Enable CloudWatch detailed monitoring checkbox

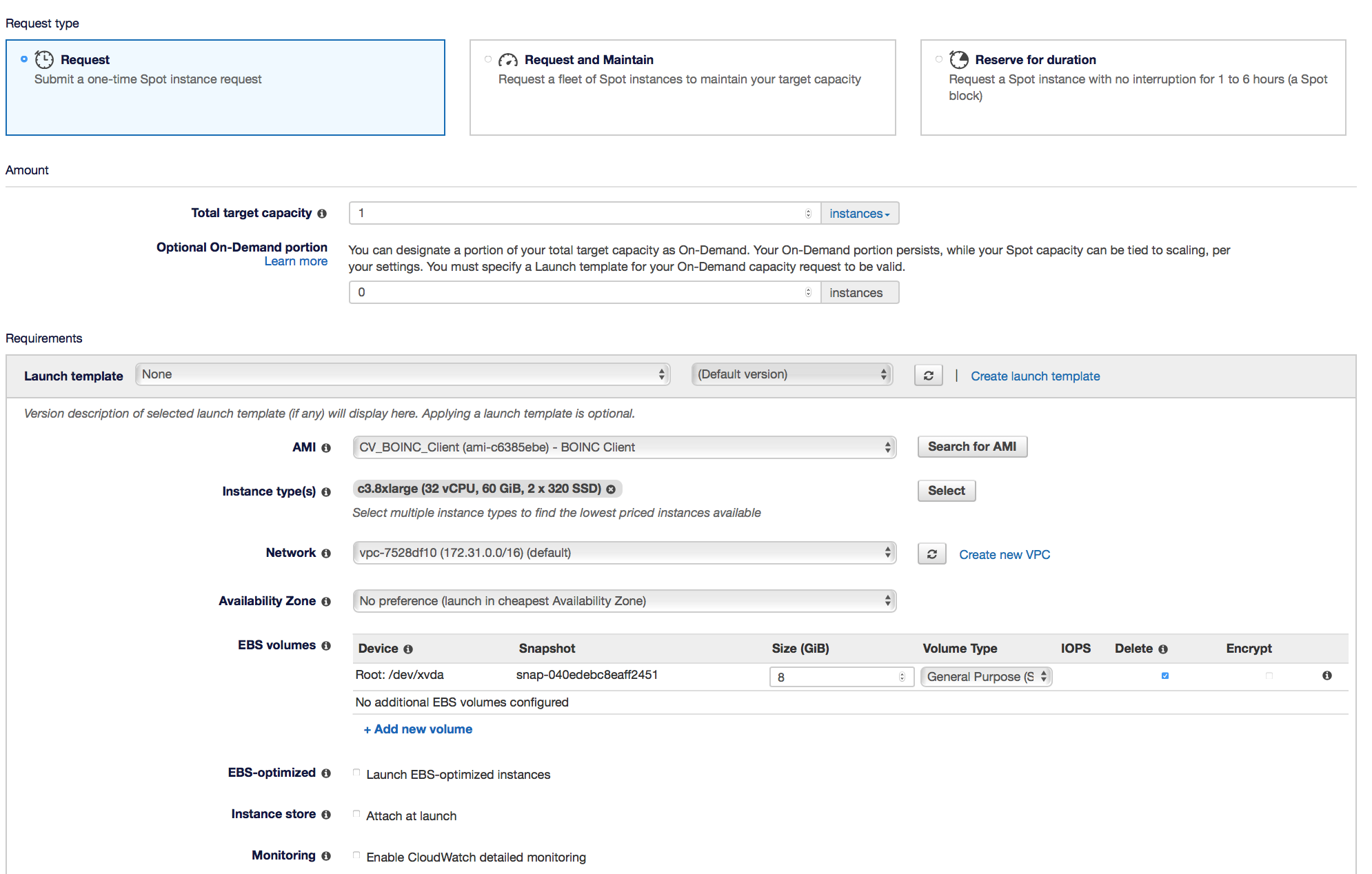point(356,855)
